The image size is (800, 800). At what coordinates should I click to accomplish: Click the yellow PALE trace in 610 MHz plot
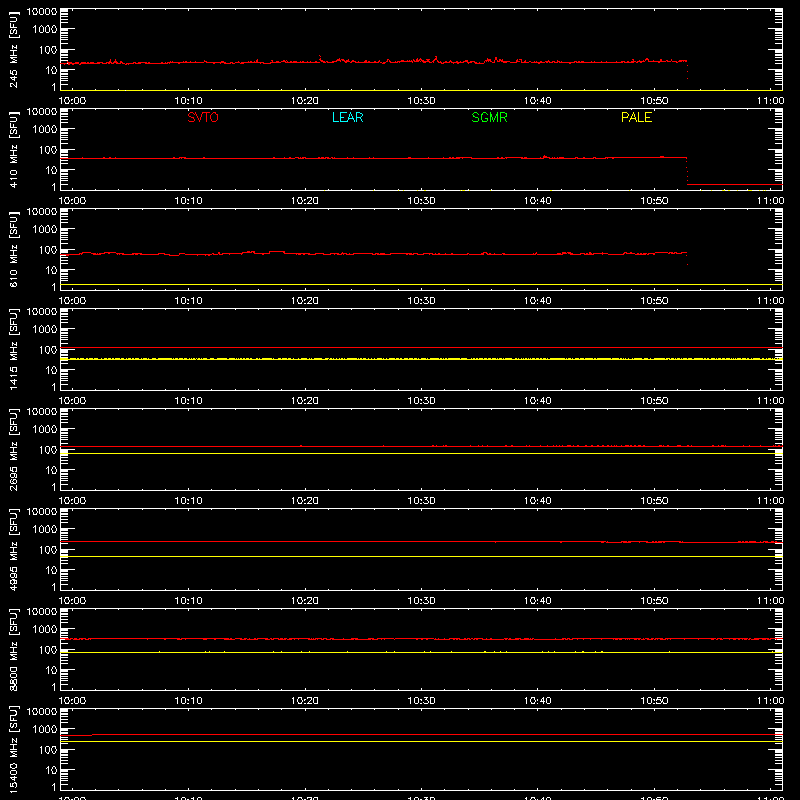(x=421, y=284)
